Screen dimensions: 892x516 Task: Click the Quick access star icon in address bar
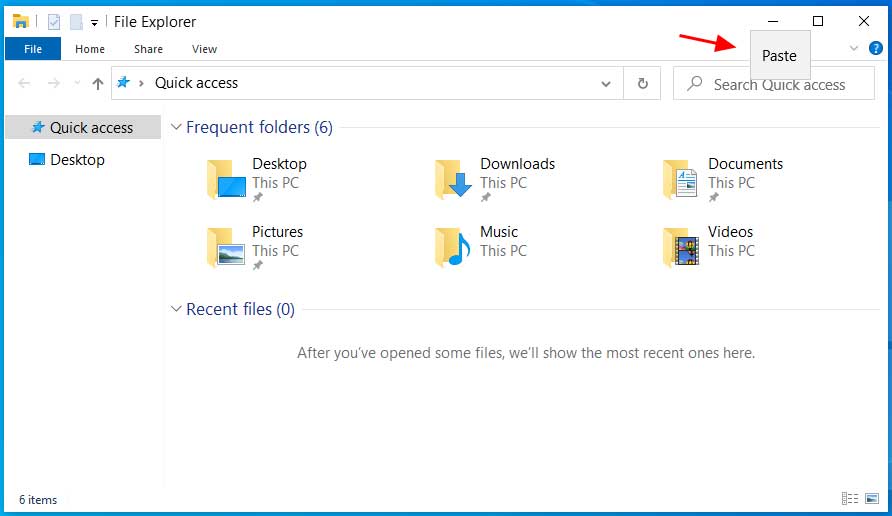coord(123,82)
